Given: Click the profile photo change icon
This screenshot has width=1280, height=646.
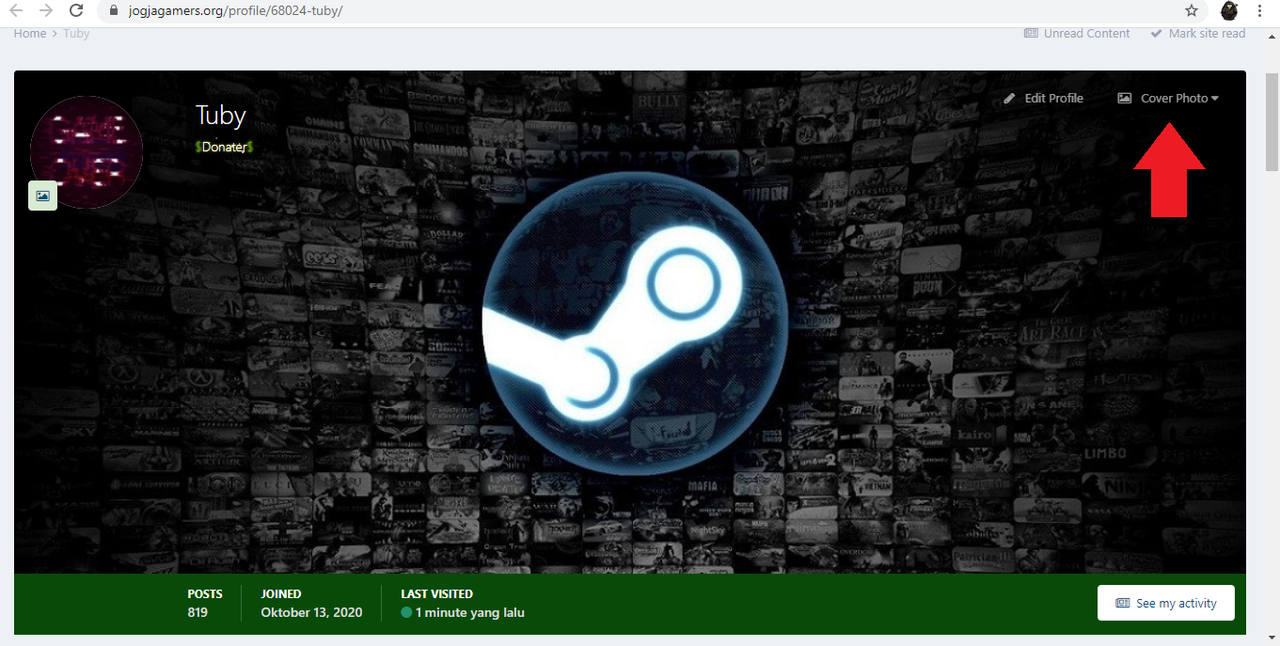Looking at the screenshot, I should [43, 196].
